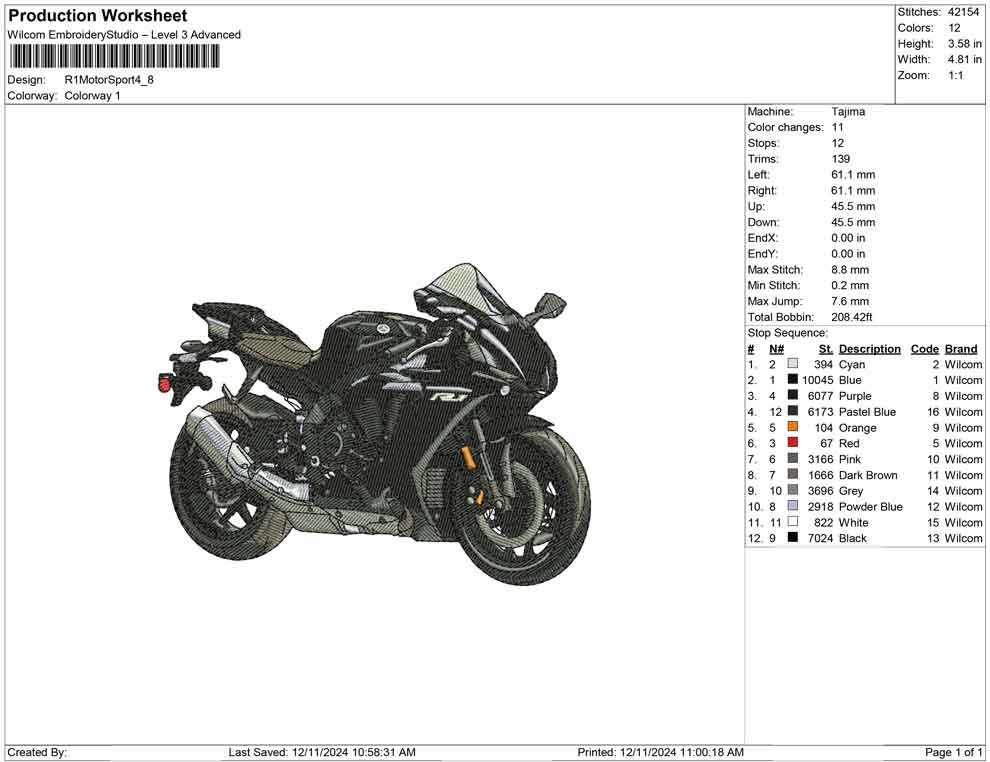Click the Stop Sequence section label
The height and width of the screenshot is (762, 990).
point(789,332)
